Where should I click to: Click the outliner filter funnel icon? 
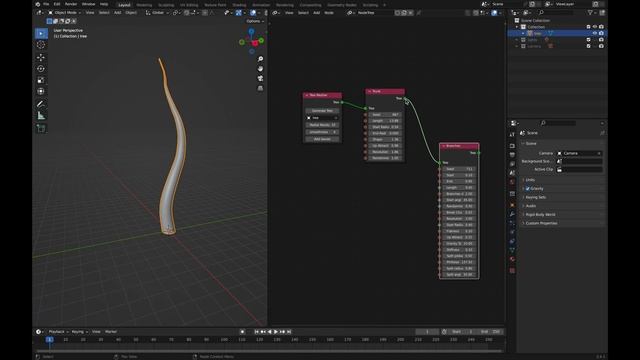coord(590,13)
